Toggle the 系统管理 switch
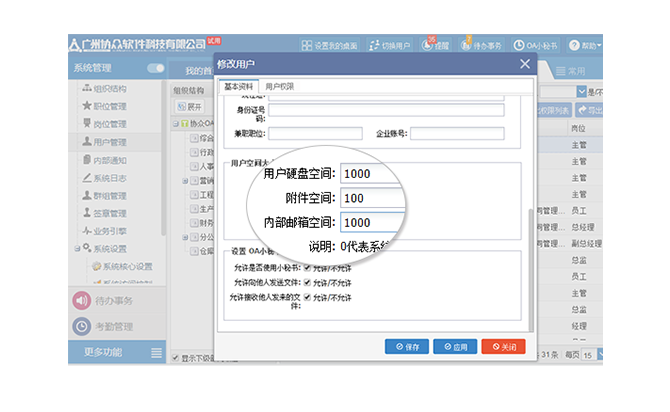This screenshot has width=670, height=412. (155, 68)
